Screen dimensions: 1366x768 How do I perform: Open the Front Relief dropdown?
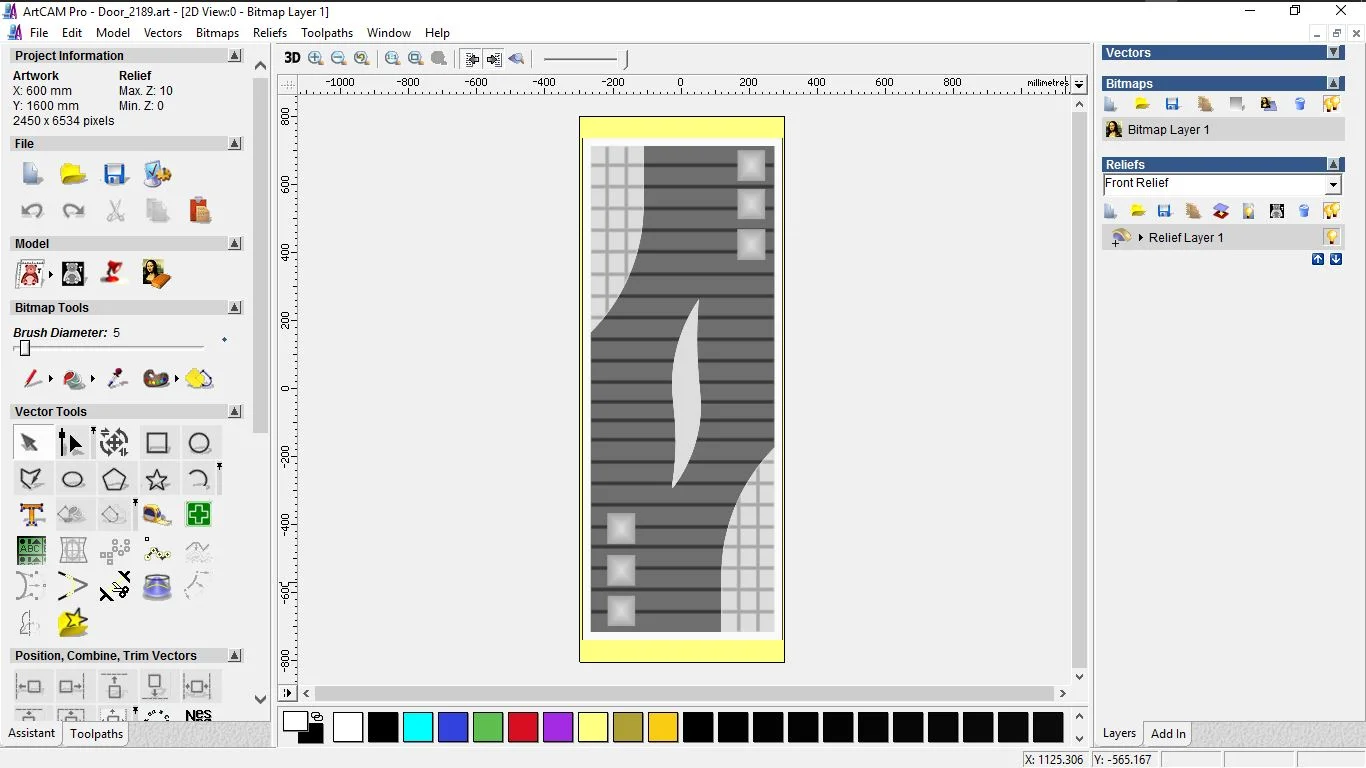[x=1332, y=185]
